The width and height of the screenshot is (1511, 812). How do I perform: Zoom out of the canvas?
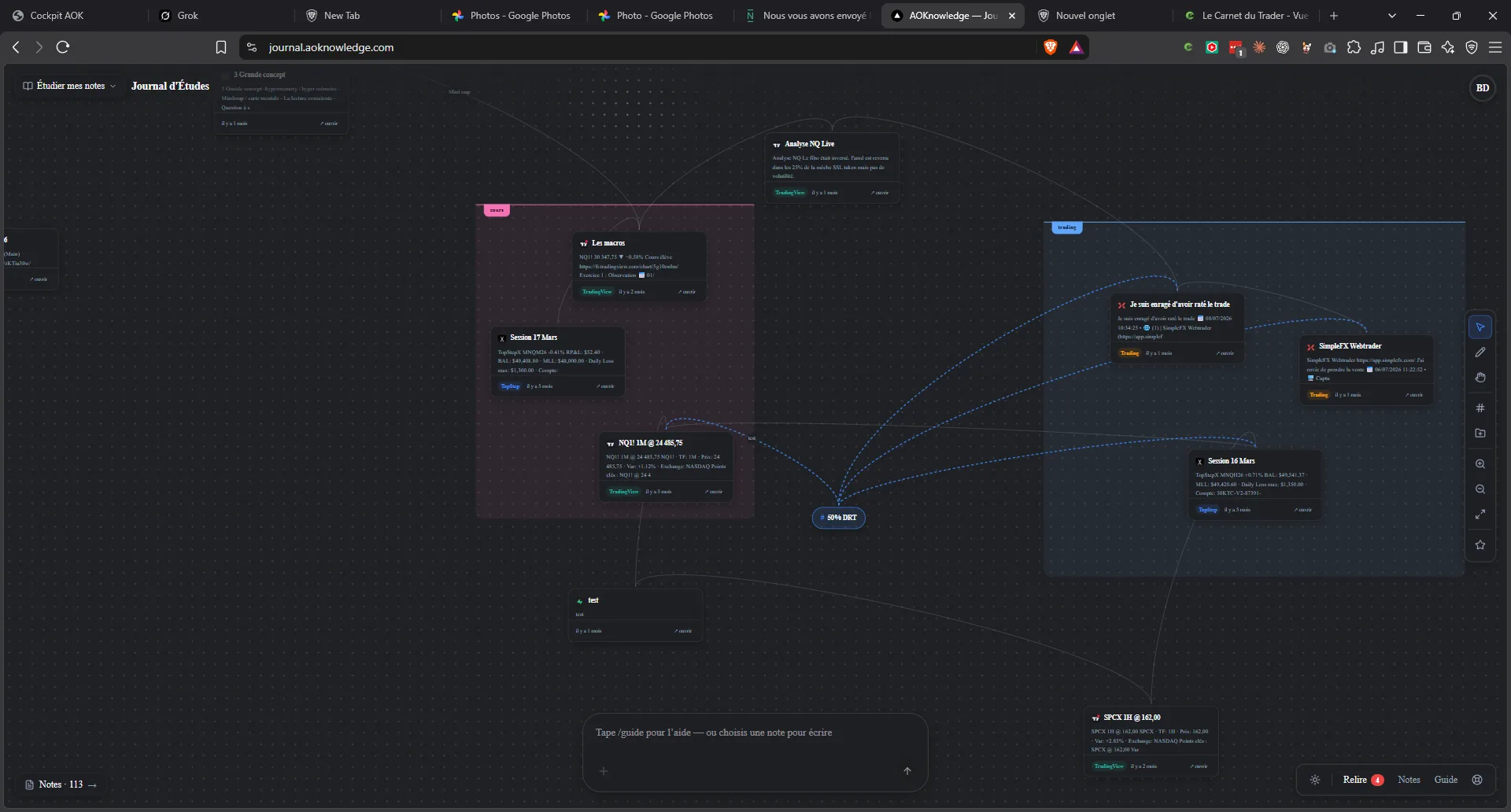point(1480,489)
